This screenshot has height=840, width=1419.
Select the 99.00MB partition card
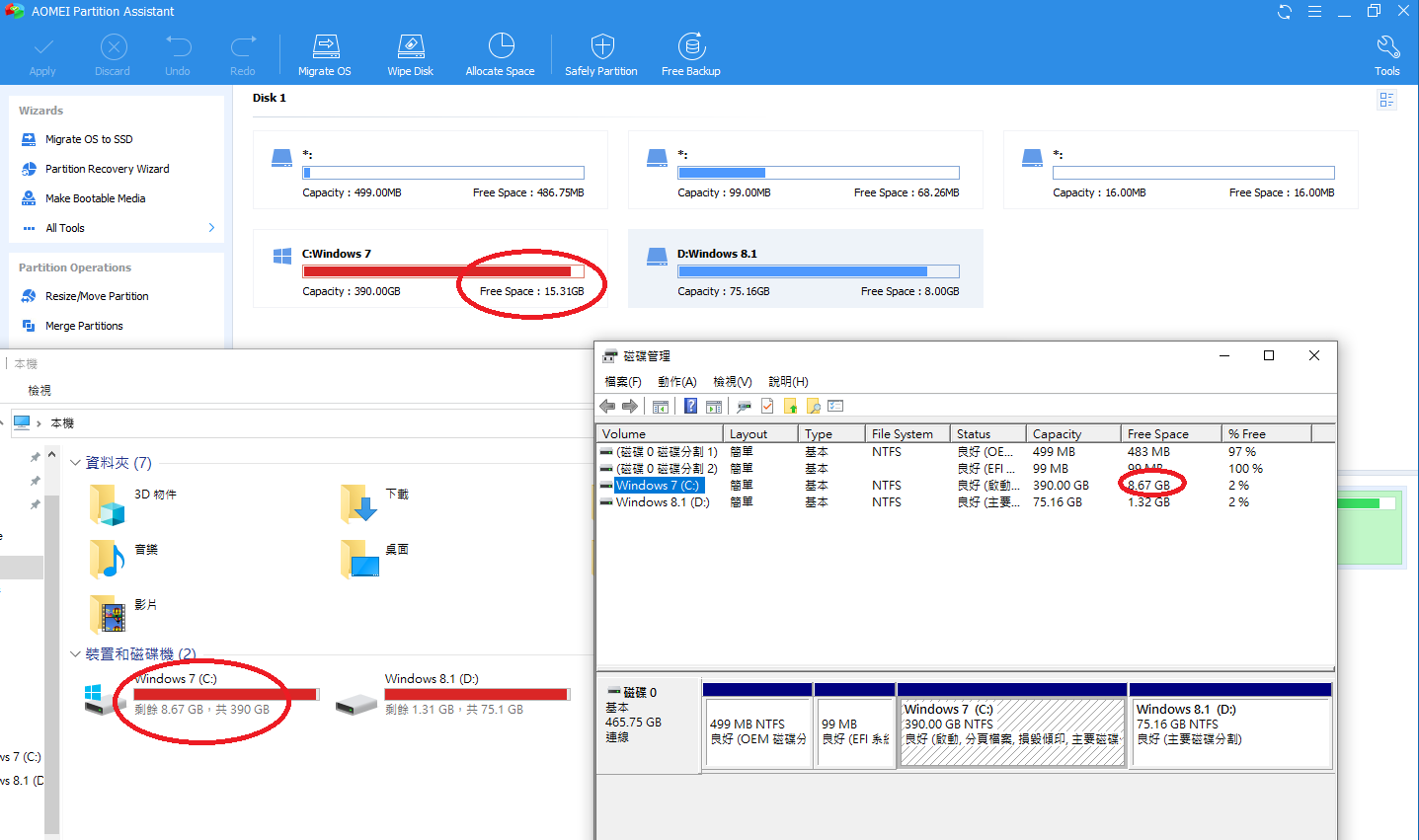click(x=806, y=170)
